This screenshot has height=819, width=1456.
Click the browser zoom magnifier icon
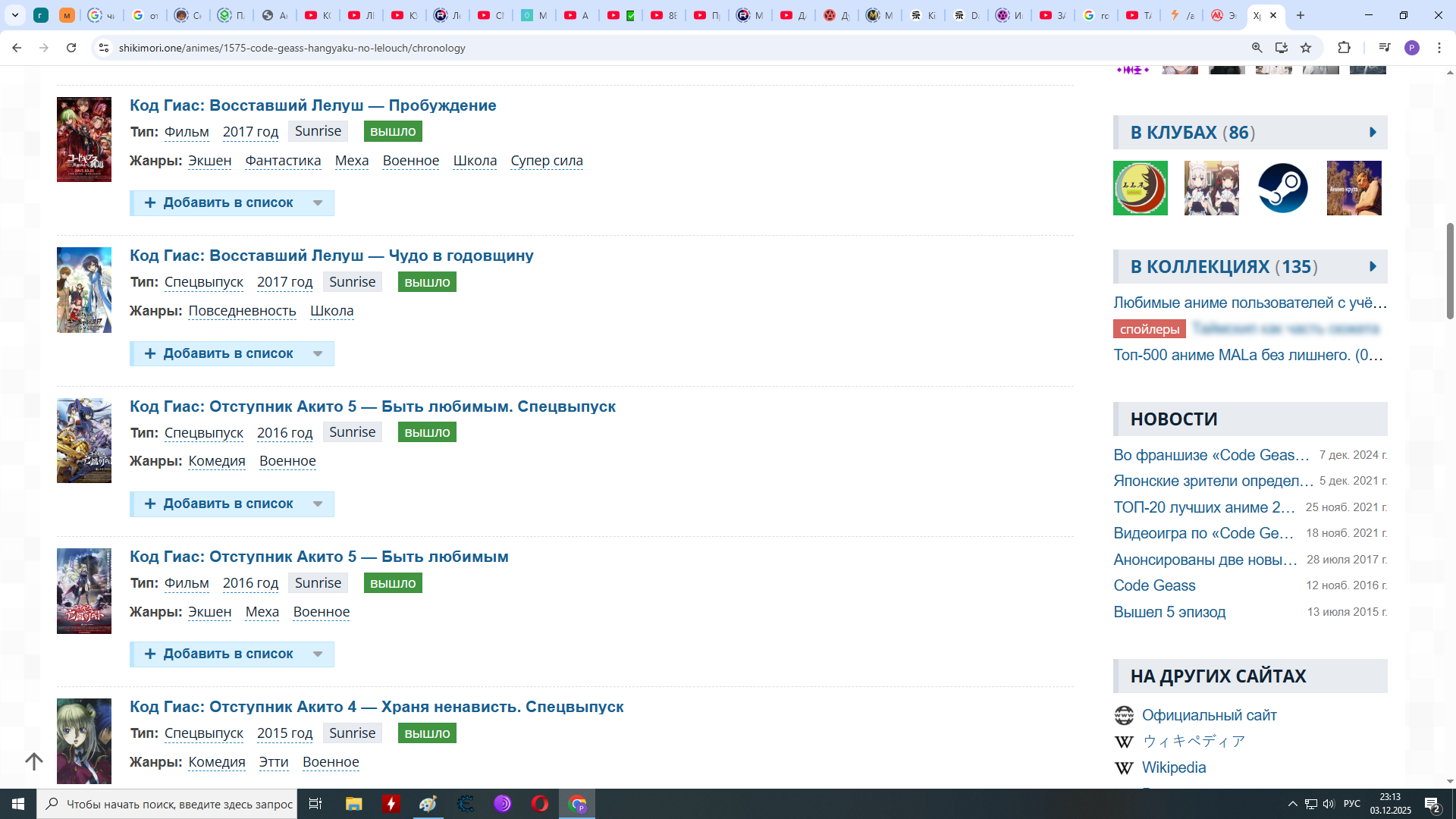[1257, 48]
